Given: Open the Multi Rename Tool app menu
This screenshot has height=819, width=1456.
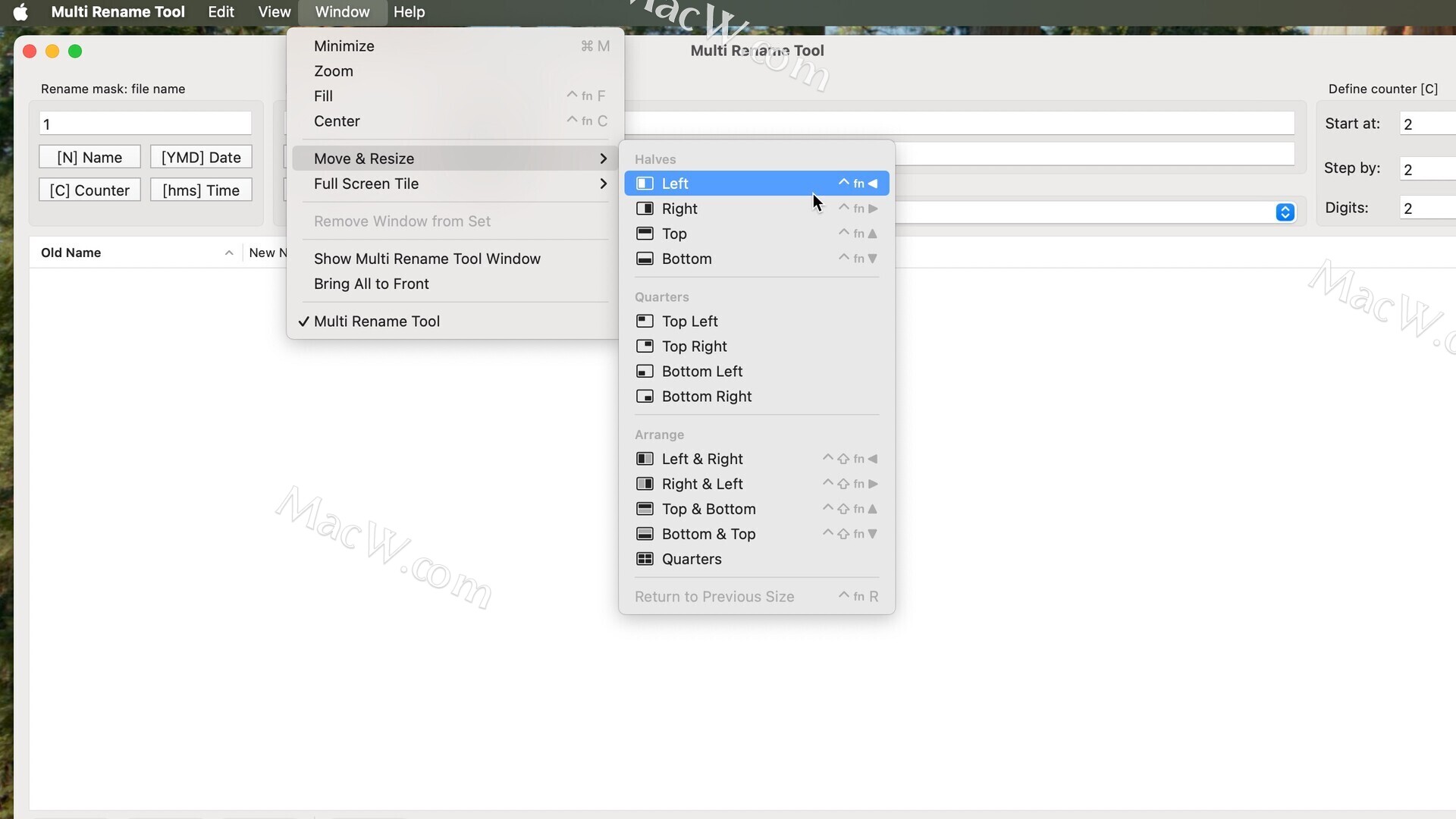Looking at the screenshot, I should click(x=118, y=12).
